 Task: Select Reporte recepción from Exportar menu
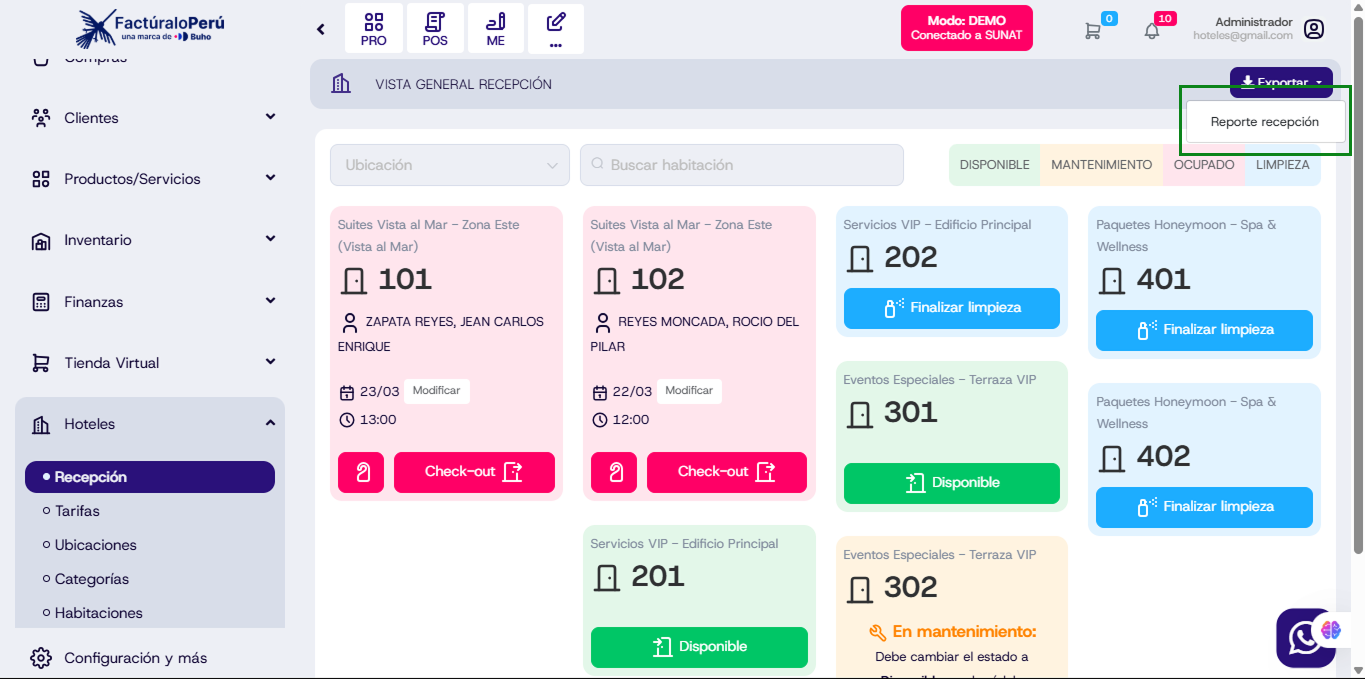point(1264,122)
